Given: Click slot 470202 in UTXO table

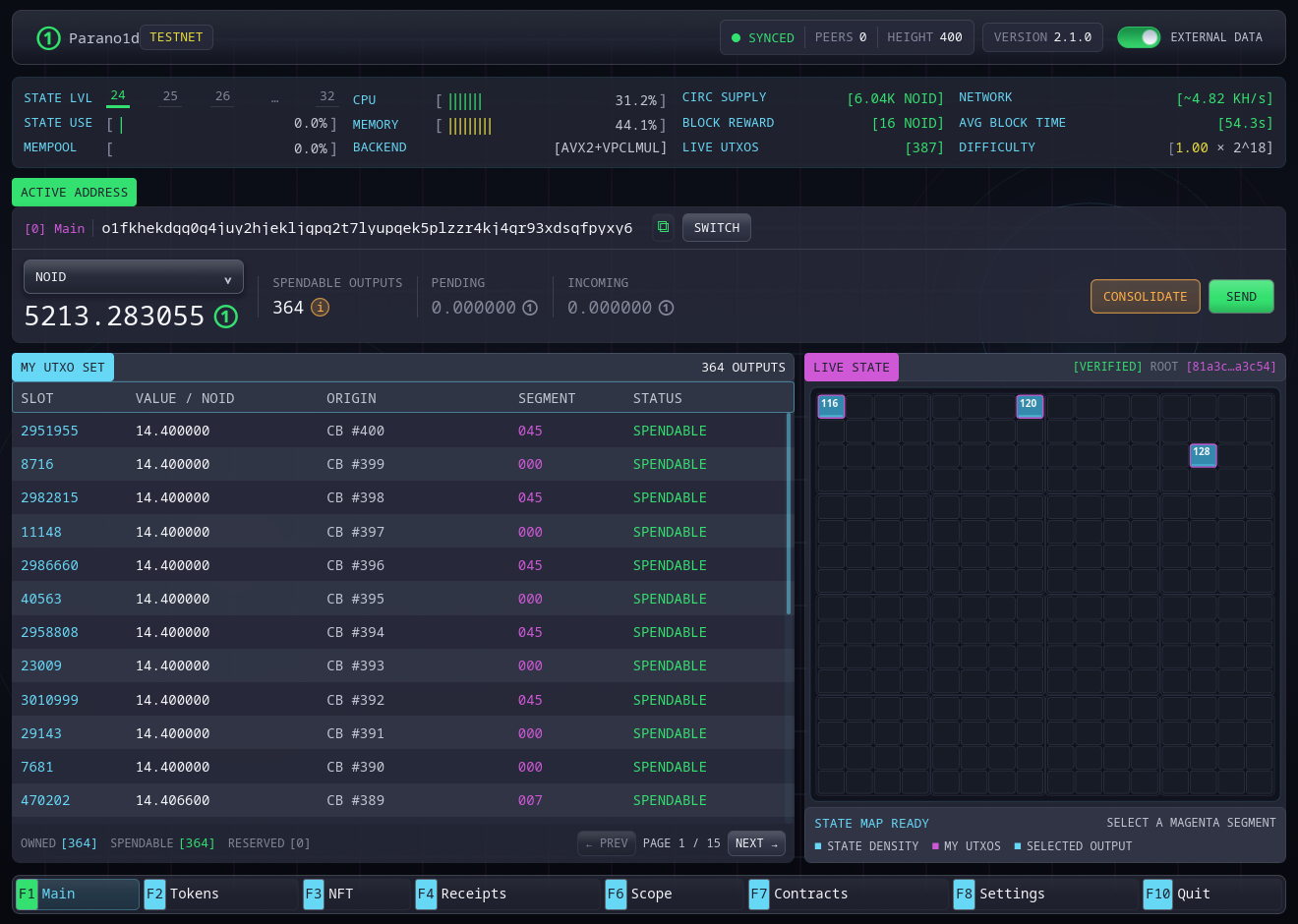Looking at the screenshot, I should point(45,800).
